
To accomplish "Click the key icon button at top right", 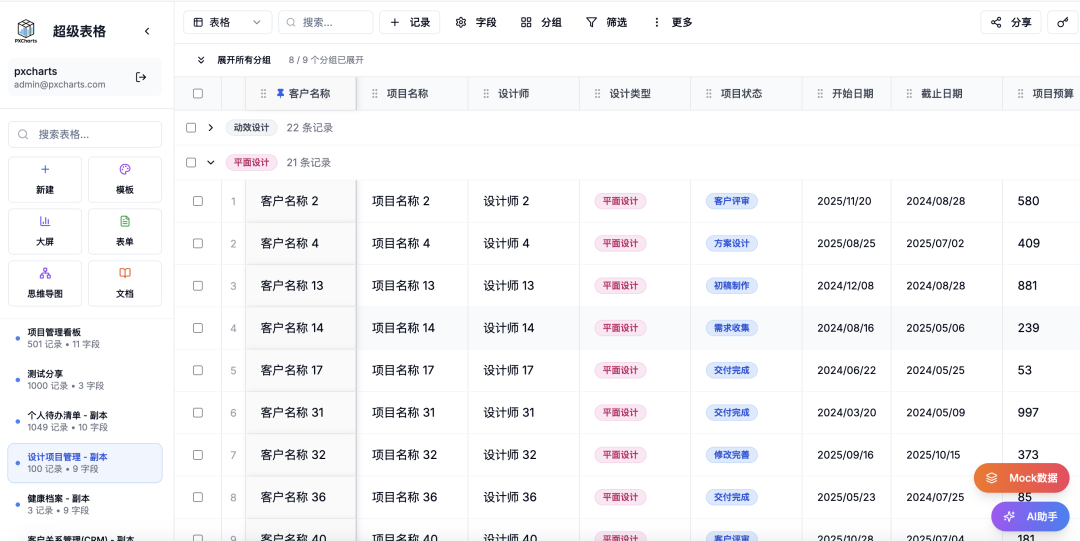I will point(1063,22).
